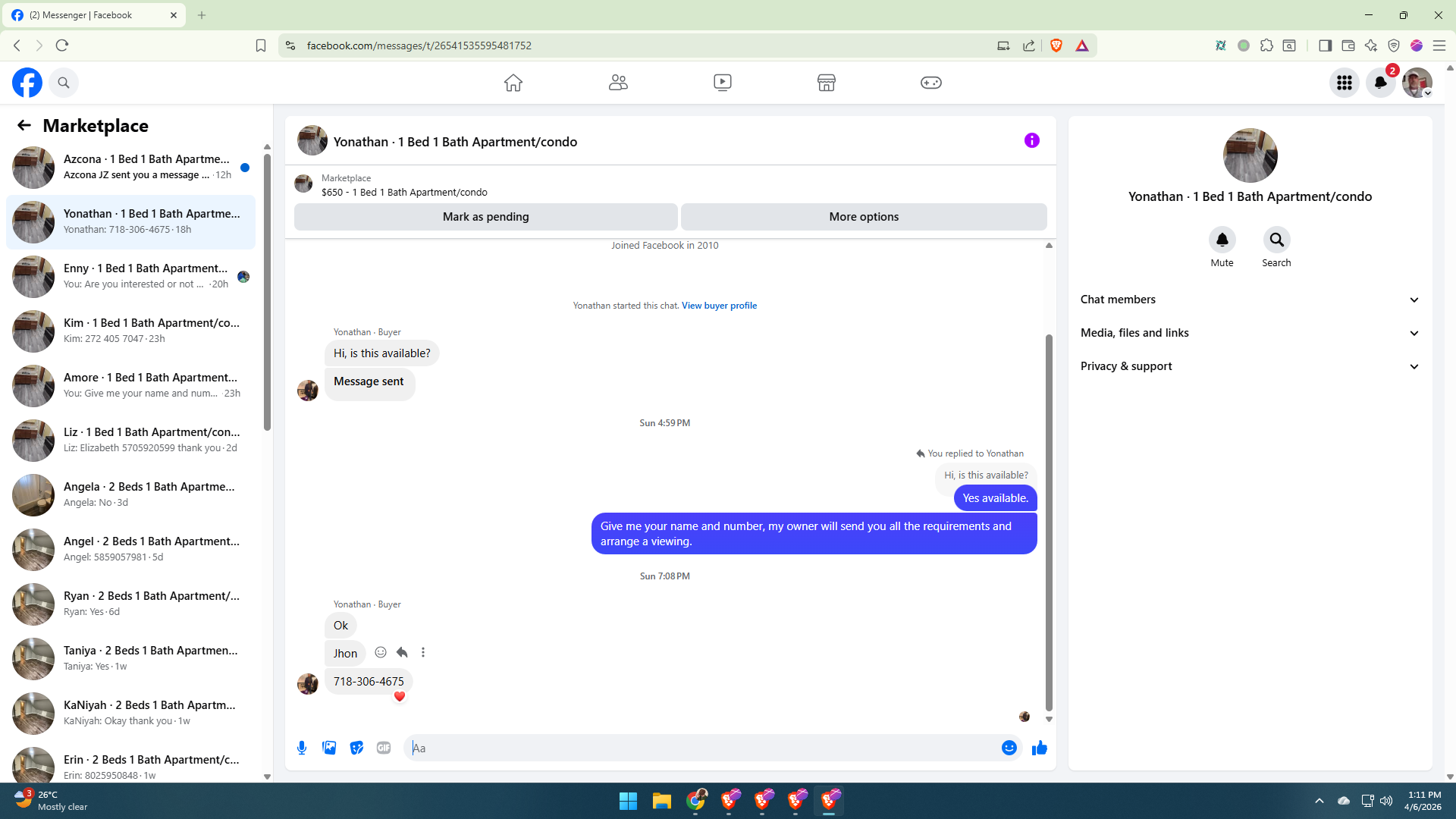Image resolution: width=1456 pixels, height=819 pixels.
Task: Open the $650 listing link
Action: click(x=404, y=193)
